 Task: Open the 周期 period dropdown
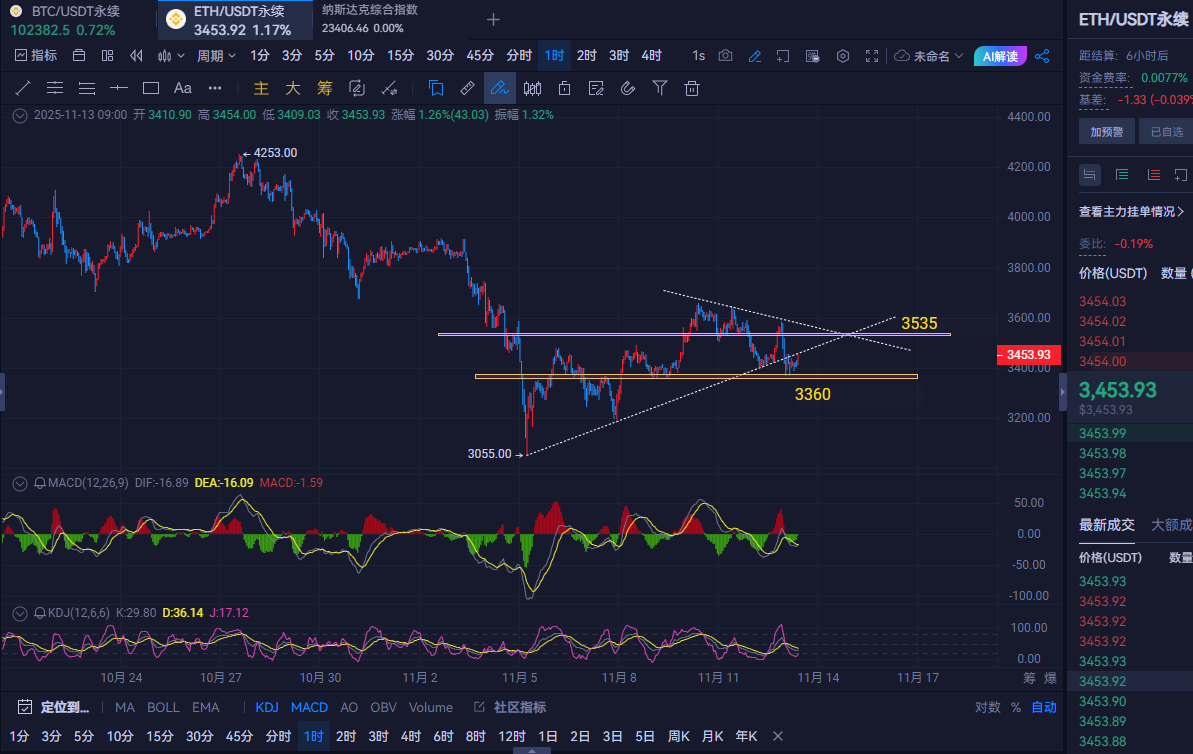pyautogui.click(x=215, y=56)
